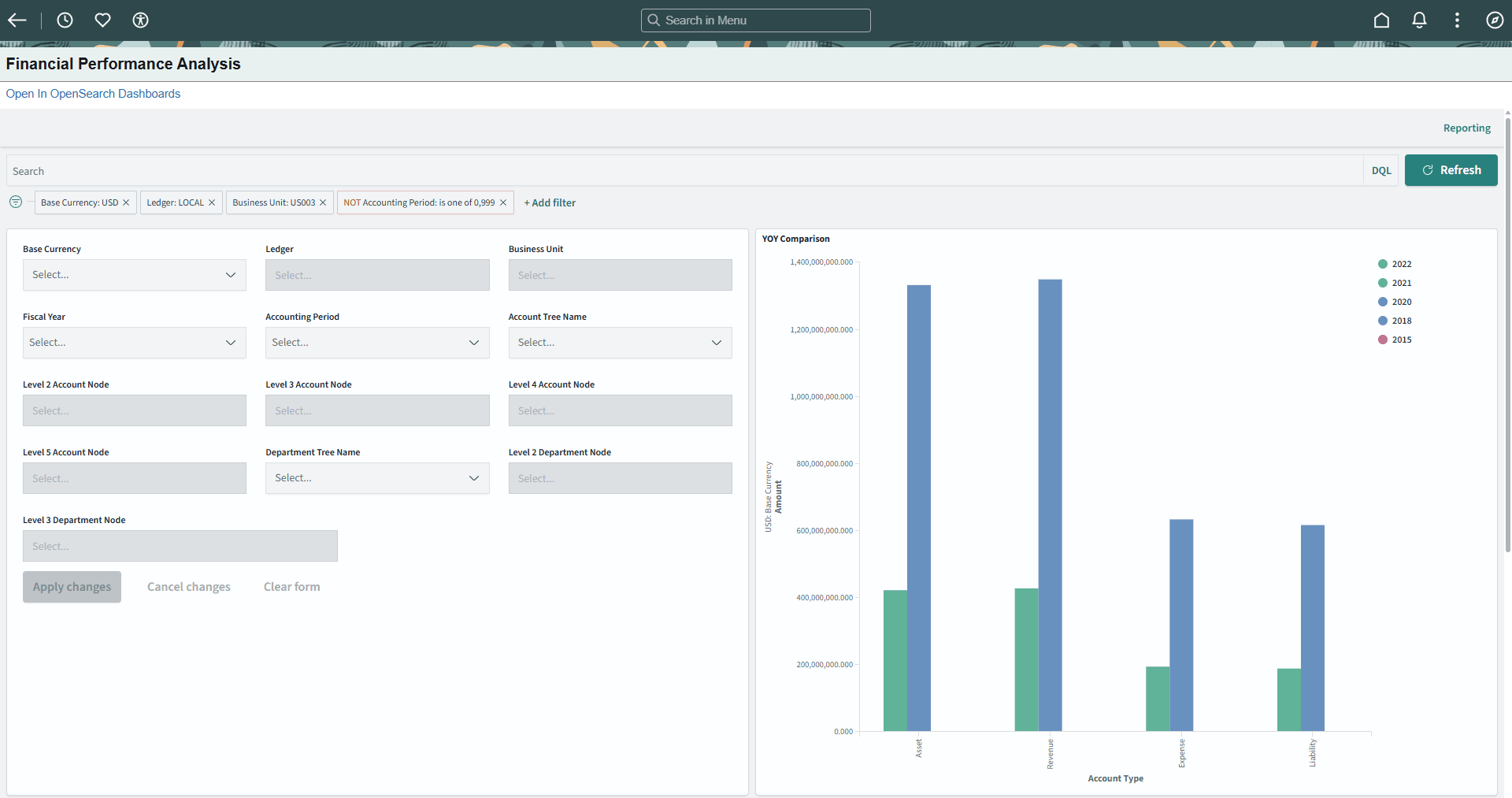Viewport: 1512px width, 798px height.
Task: Click the accessibility icon in the header
Action: click(140, 20)
